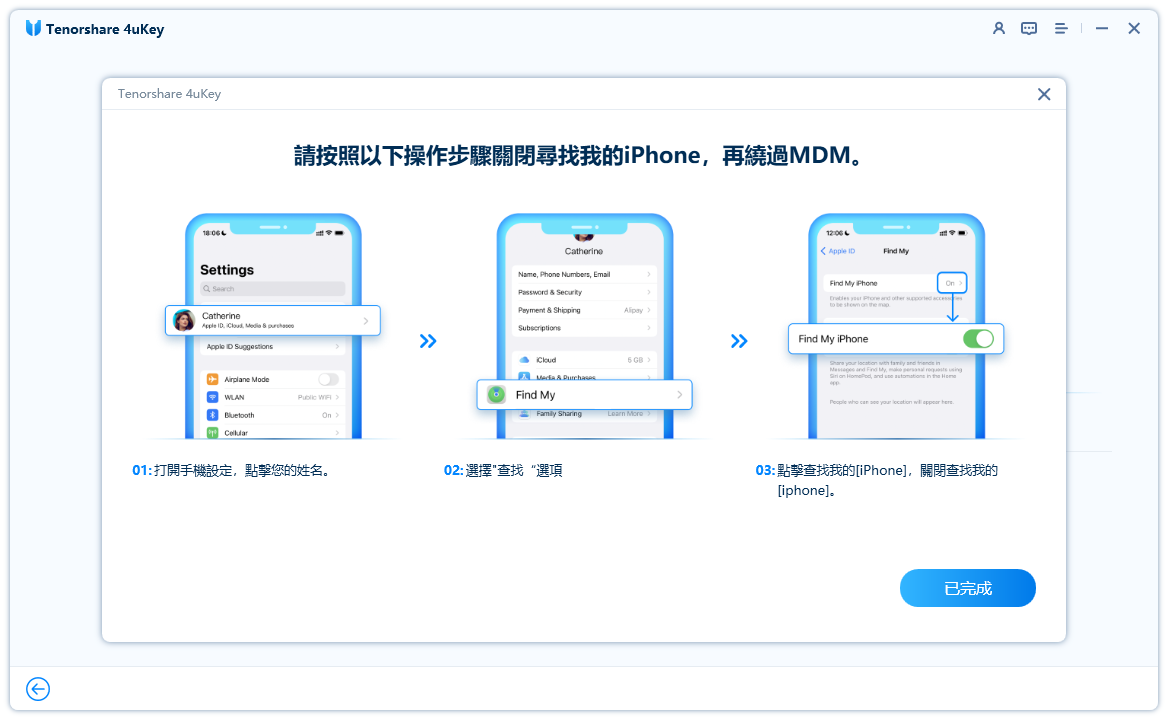This screenshot has height=720, width=1168.
Task: Click the dialog title 'Tenorshare 4uKey'
Action: [169, 94]
